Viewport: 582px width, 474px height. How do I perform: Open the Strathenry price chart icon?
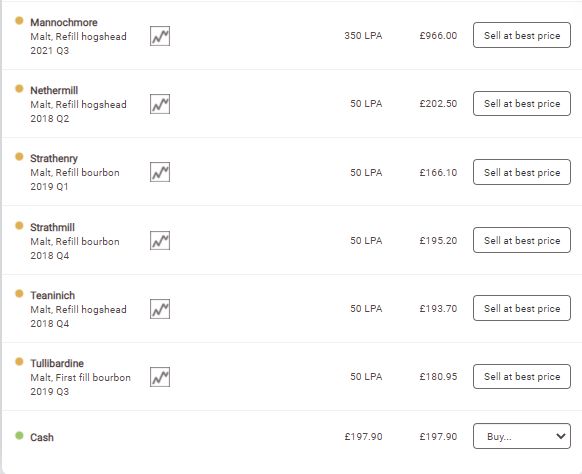tap(160, 172)
